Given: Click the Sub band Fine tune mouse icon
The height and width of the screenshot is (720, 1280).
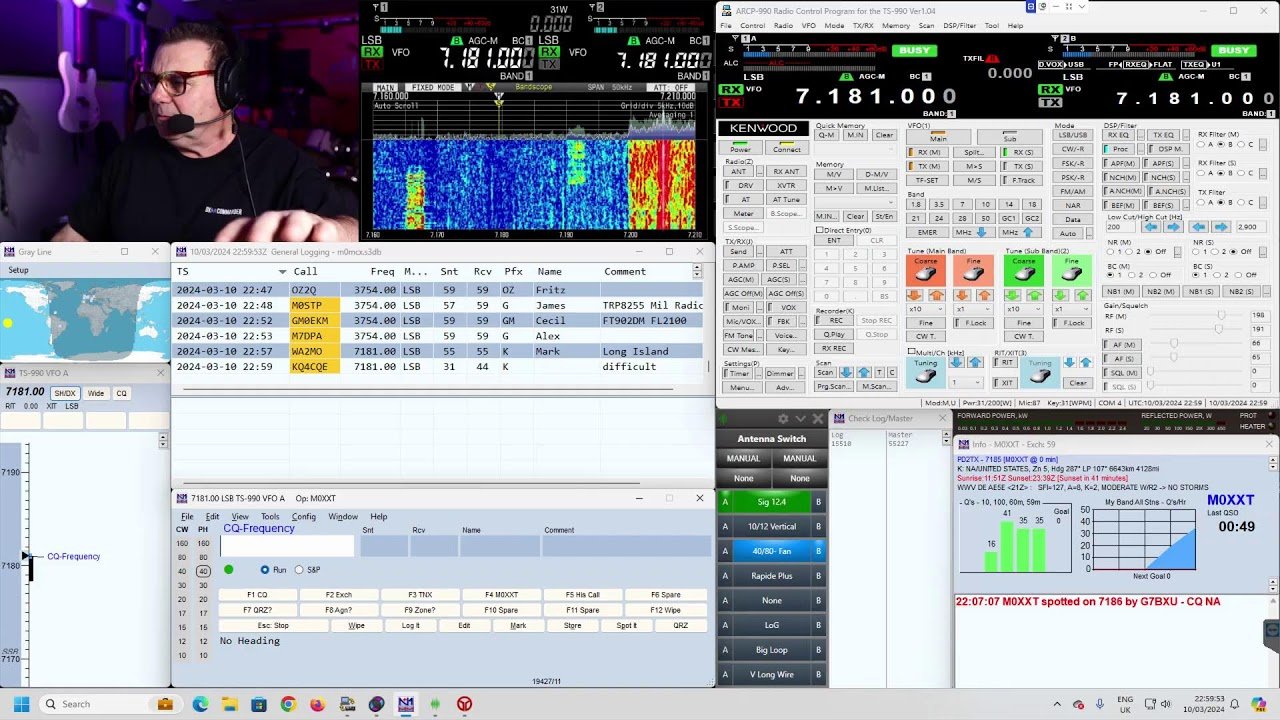Looking at the screenshot, I should pyautogui.click(x=1072, y=271).
